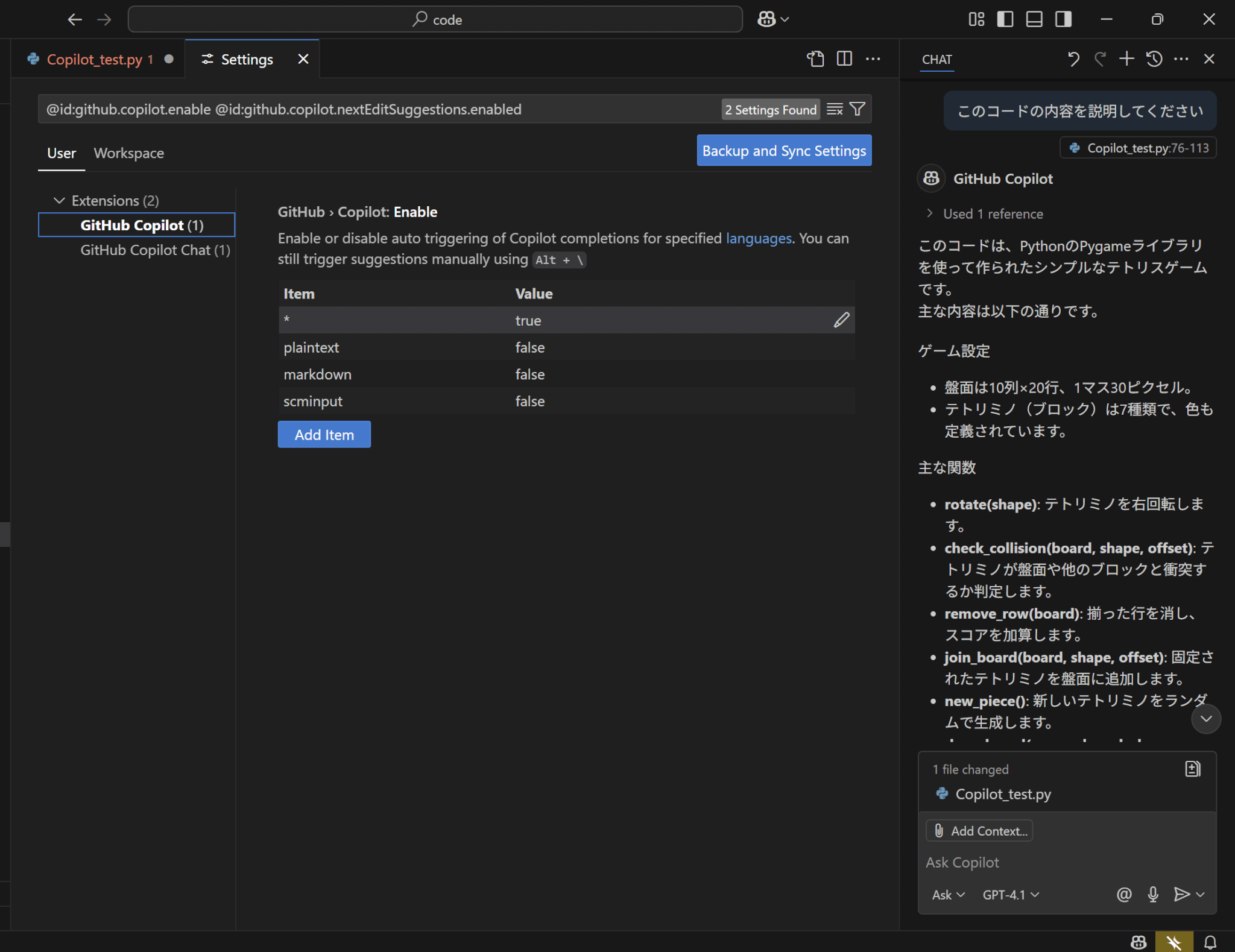
Task: Open notifications bell
Action: click(1210, 942)
